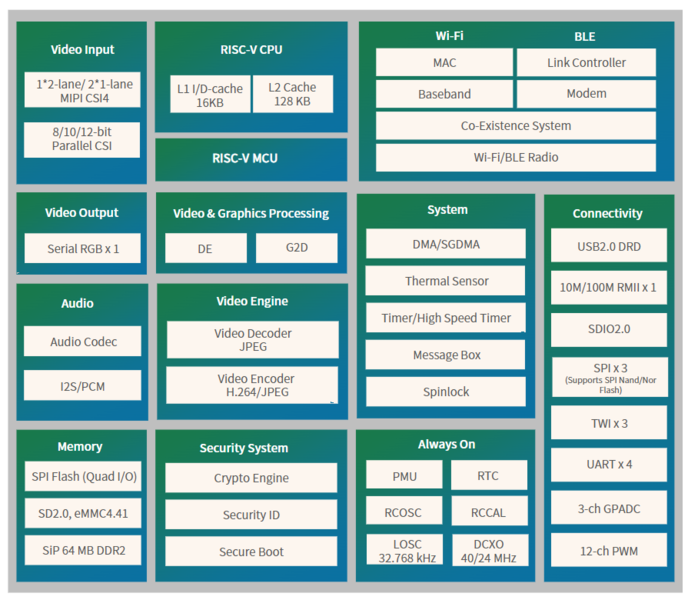The image size is (688, 600).
Task: Select the Wi-Fi MAC box
Action: [x=444, y=63]
